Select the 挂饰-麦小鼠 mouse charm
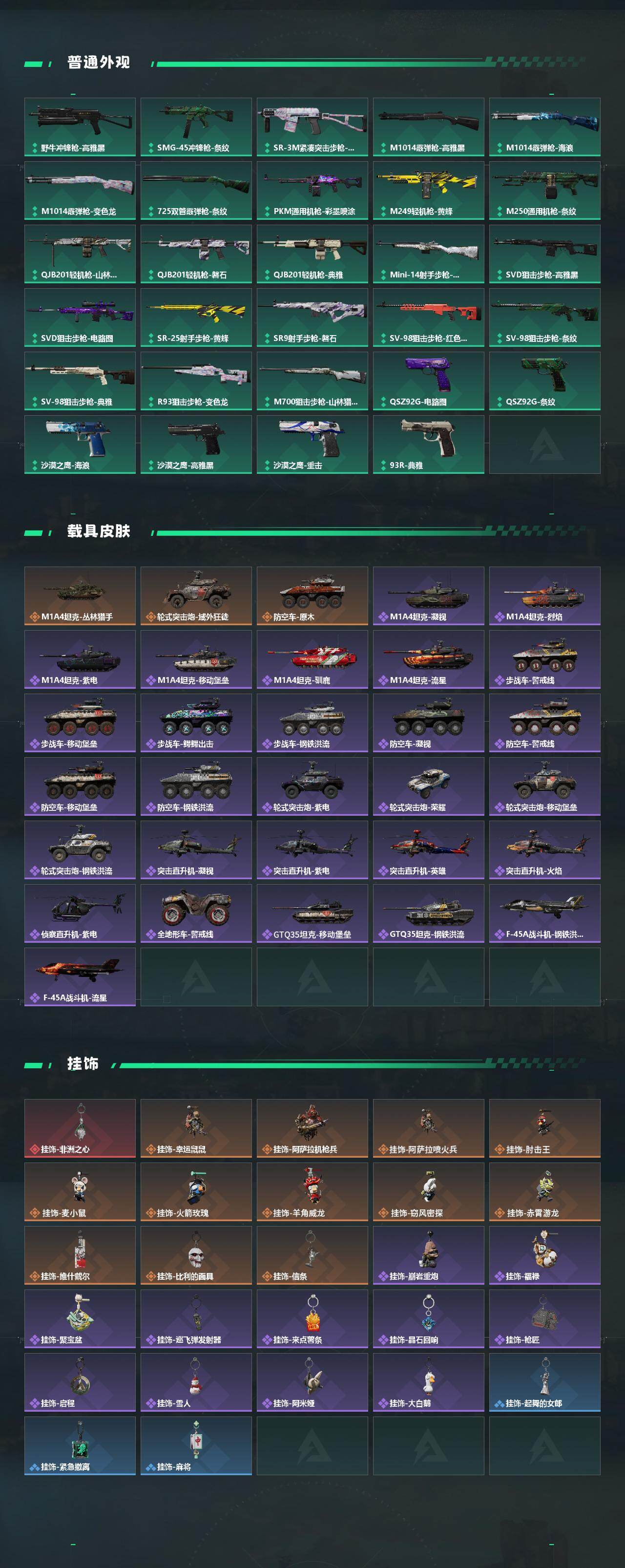This screenshot has height=1568, width=625. point(80,1192)
